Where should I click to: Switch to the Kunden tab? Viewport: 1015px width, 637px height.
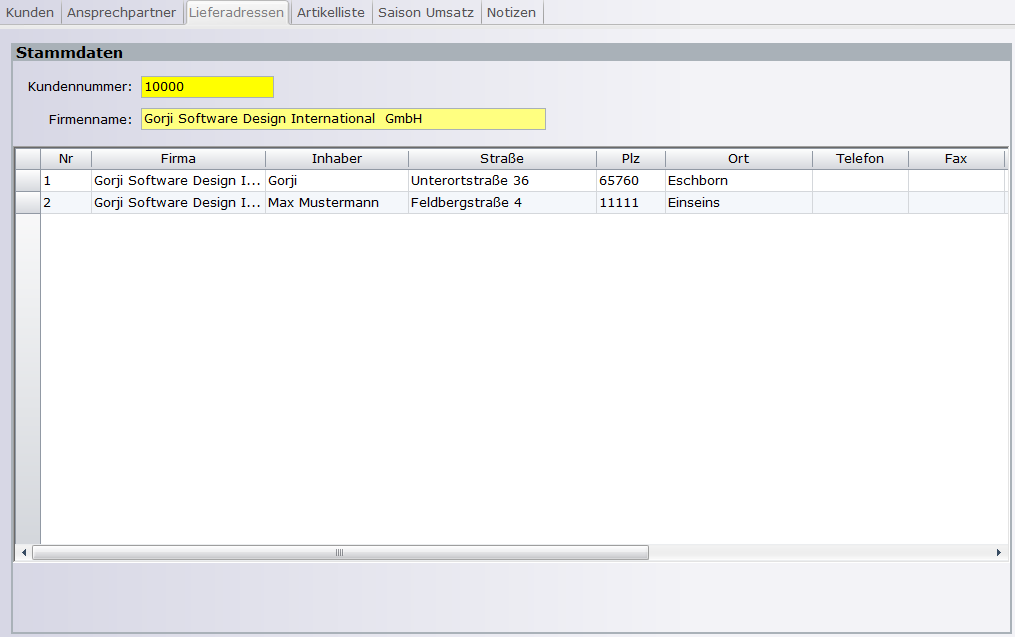(30, 13)
